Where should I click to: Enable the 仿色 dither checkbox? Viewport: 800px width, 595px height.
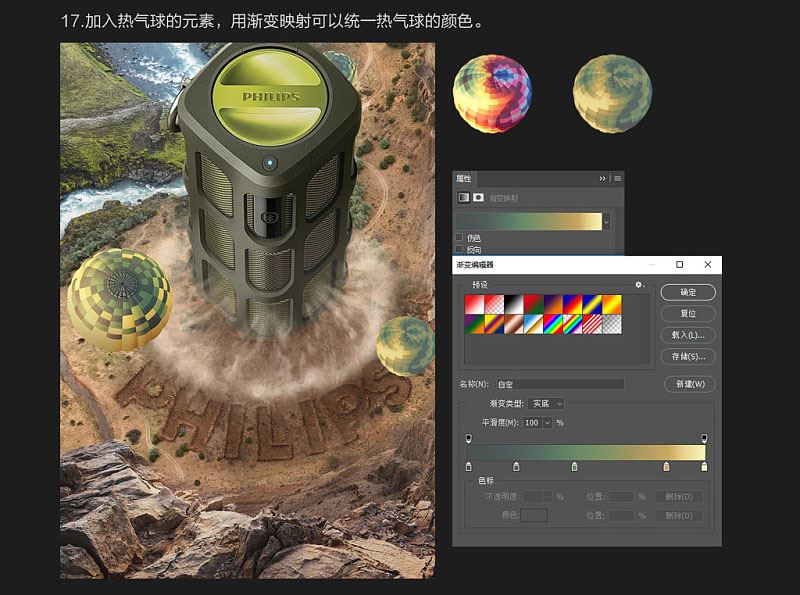coord(457,235)
